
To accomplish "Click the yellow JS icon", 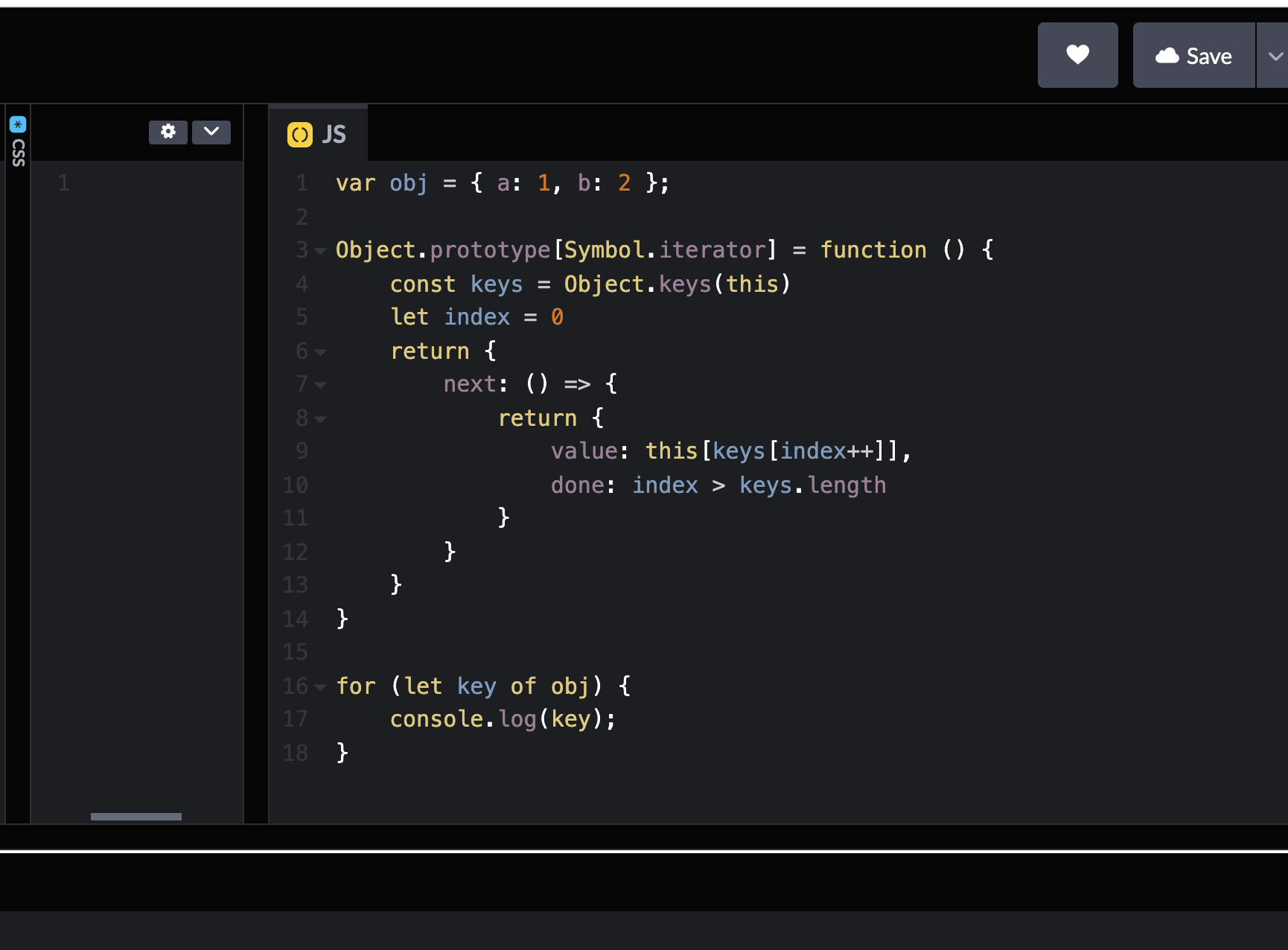I will 300,135.
